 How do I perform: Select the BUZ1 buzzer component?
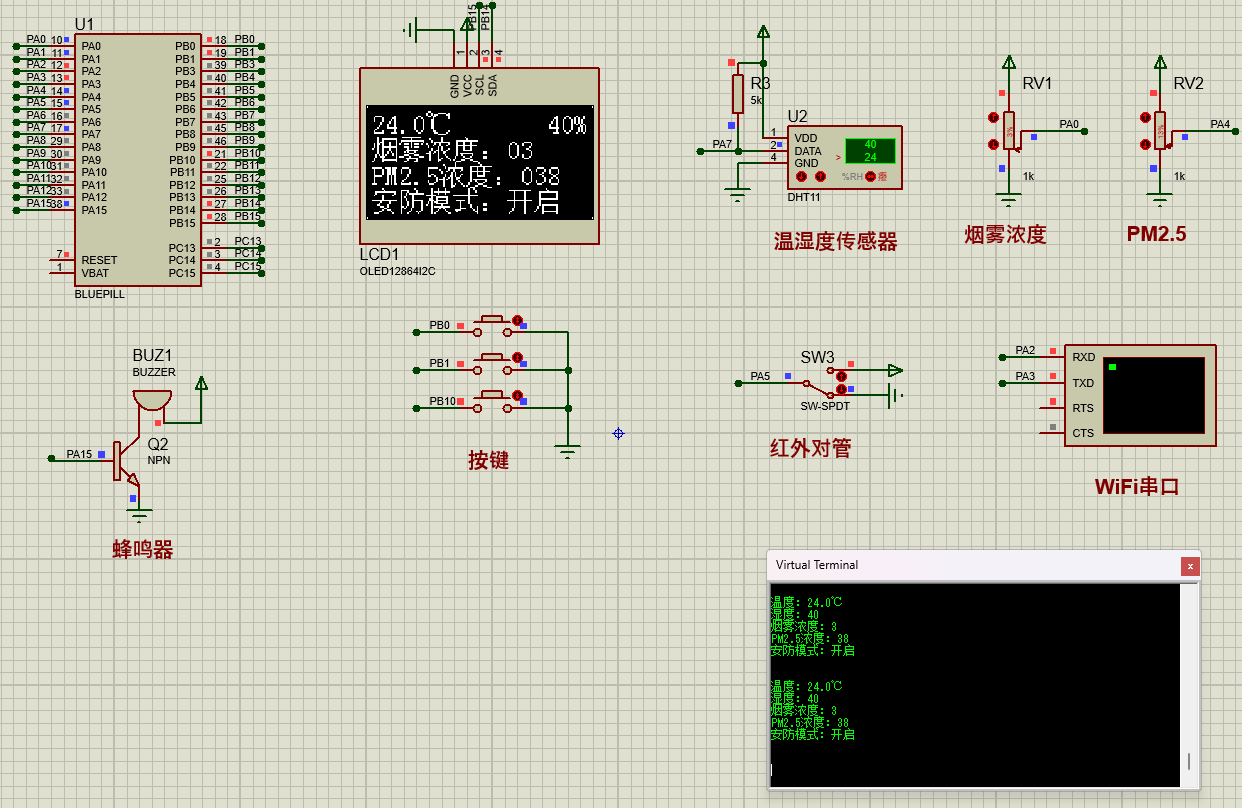[152, 399]
